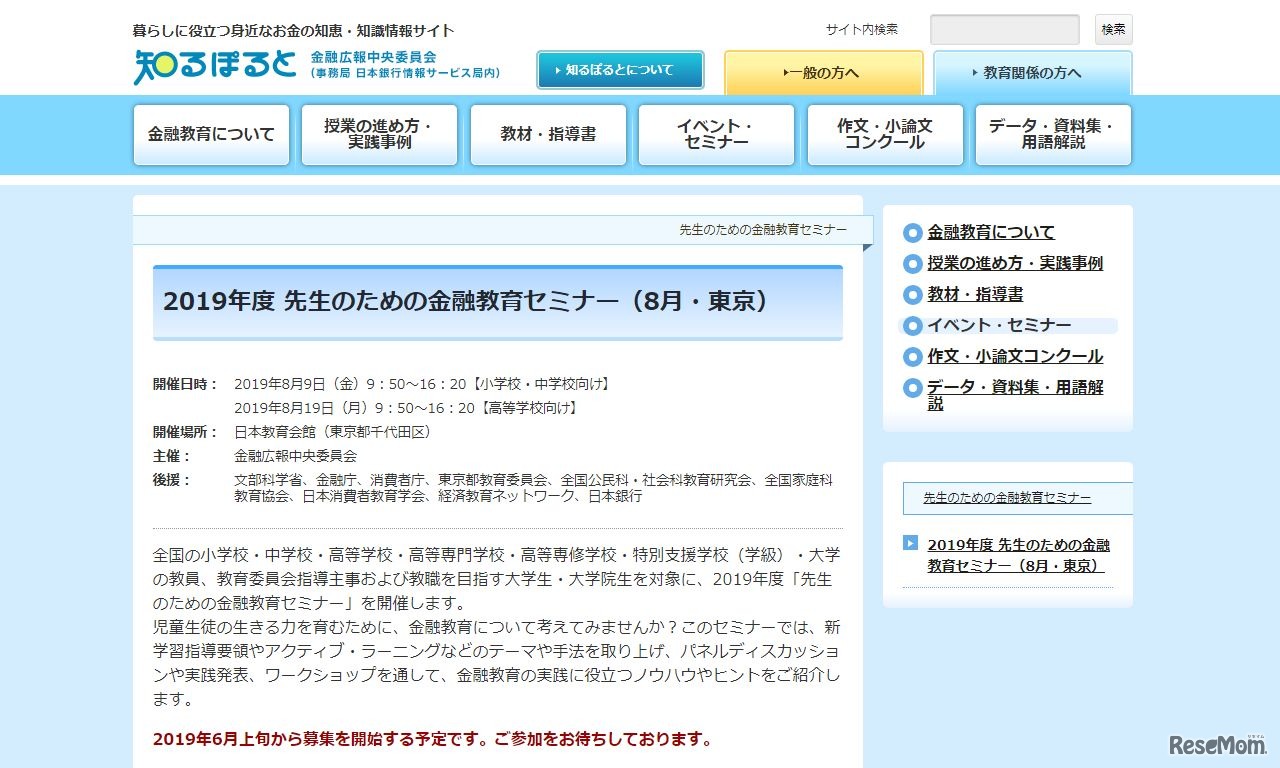Click the 知るぽると site logo
1280x768 pixels.
click(x=211, y=68)
